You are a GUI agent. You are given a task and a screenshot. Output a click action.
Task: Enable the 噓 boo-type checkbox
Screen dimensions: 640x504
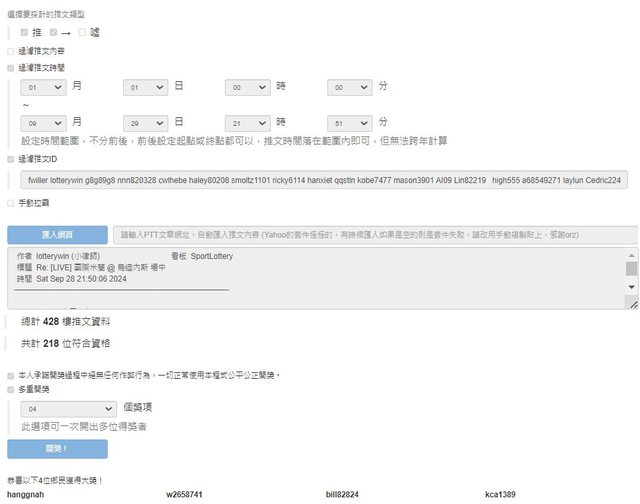click(x=82, y=32)
